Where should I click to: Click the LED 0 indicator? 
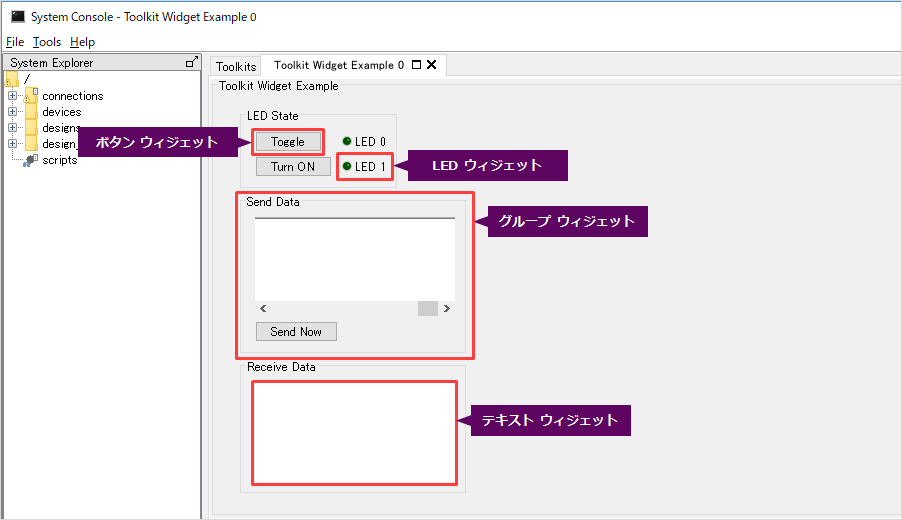click(347, 141)
